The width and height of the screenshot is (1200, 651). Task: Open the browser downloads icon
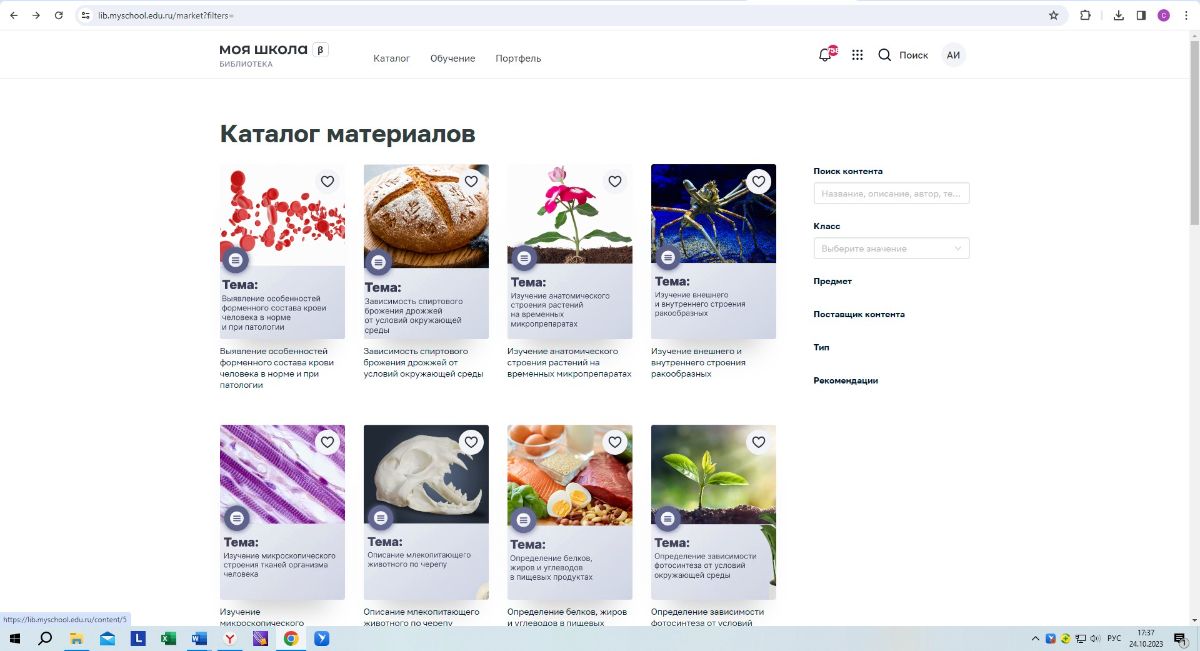point(1118,15)
